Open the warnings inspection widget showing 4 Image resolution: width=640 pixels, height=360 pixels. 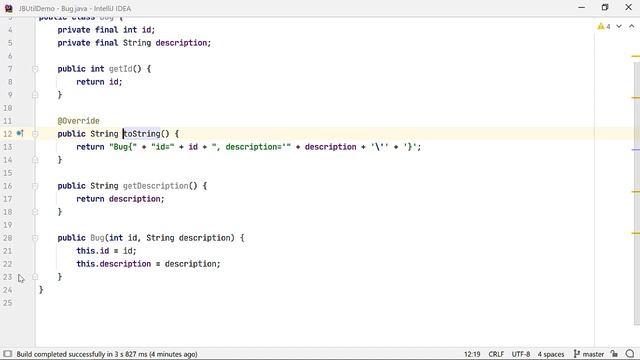tap(604, 27)
